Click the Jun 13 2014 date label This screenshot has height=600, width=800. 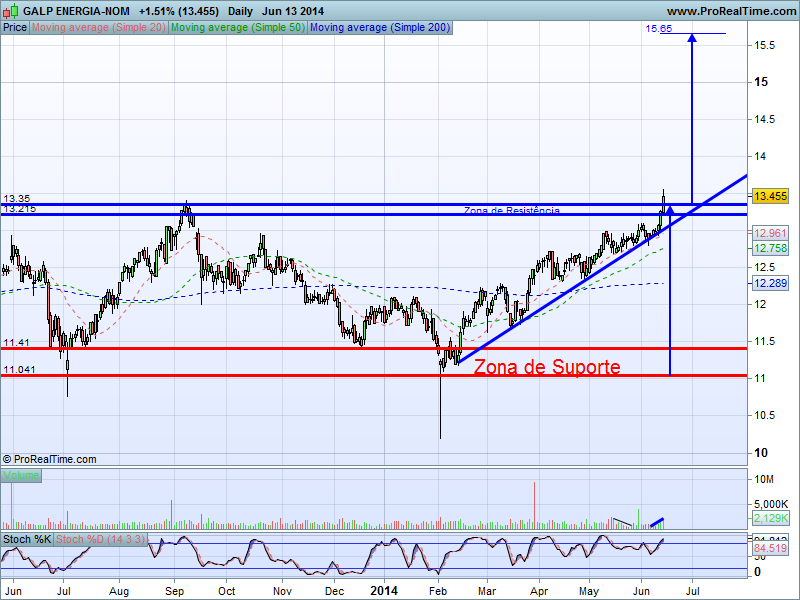coord(293,11)
